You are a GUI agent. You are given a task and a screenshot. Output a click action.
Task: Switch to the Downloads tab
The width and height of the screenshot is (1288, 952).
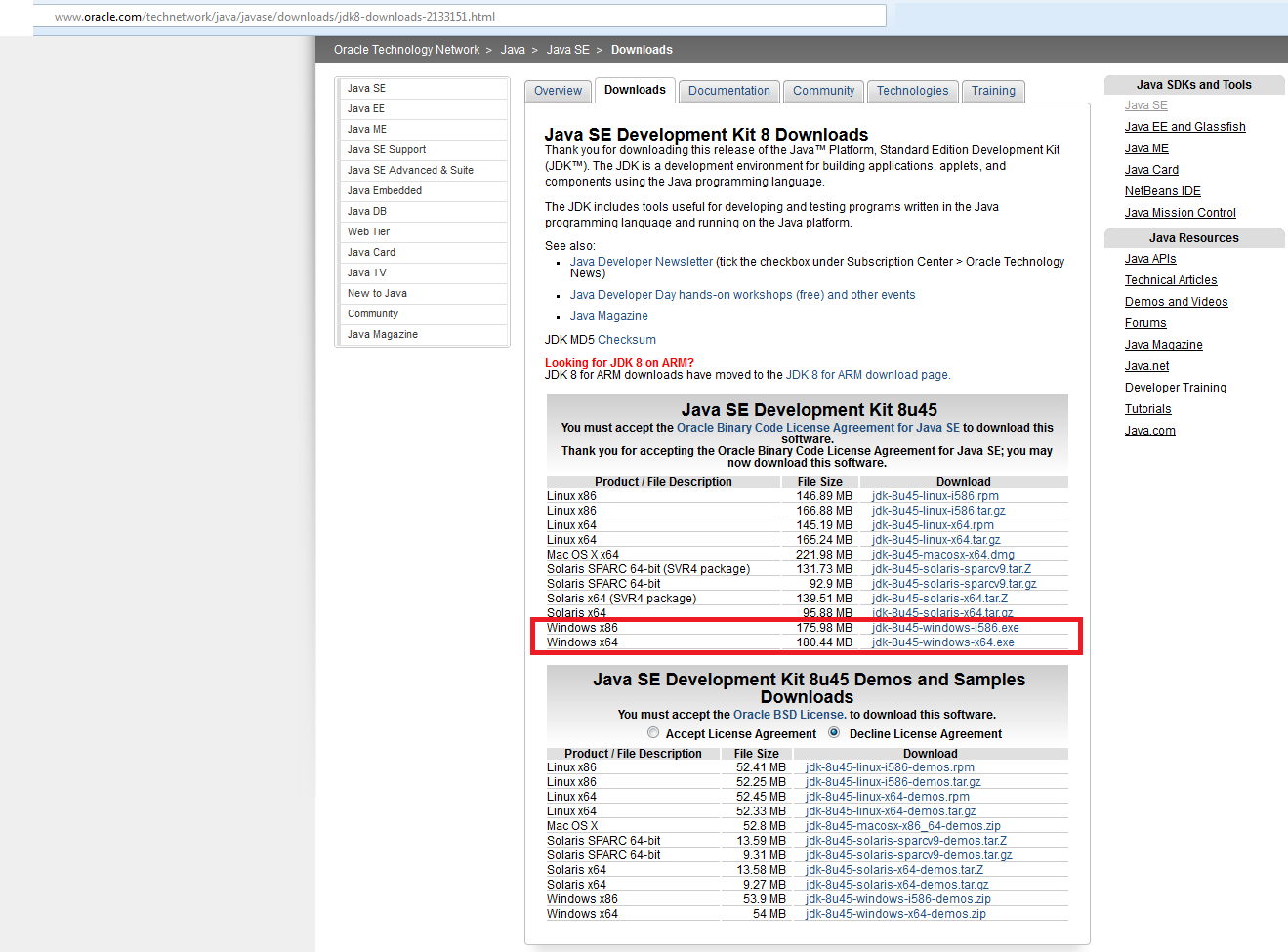coord(635,90)
